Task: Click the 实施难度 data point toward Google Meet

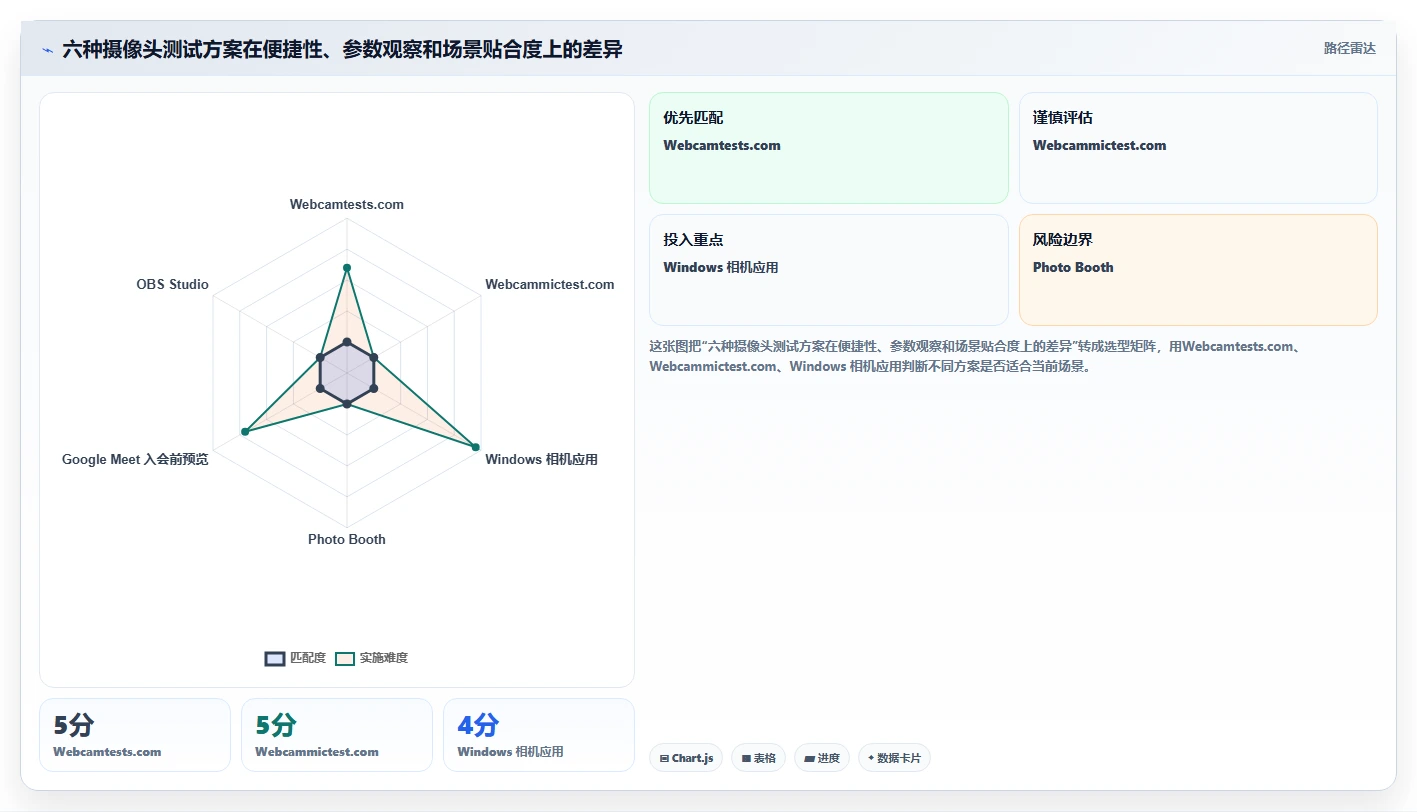Action: tap(244, 431)
